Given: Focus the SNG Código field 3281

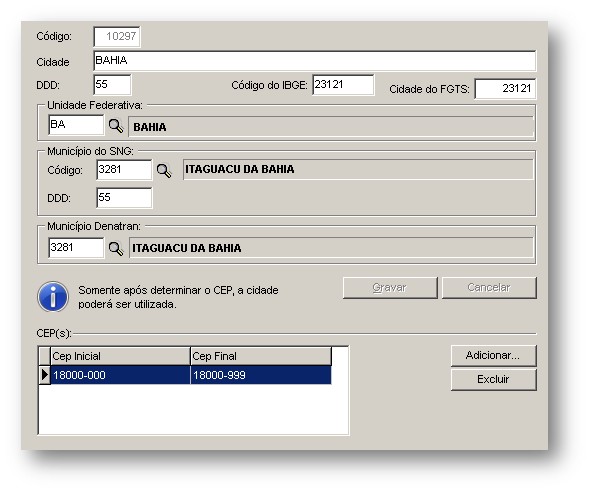Looking at the screenshot, I should pyautogui.click(x=124, y=170).
